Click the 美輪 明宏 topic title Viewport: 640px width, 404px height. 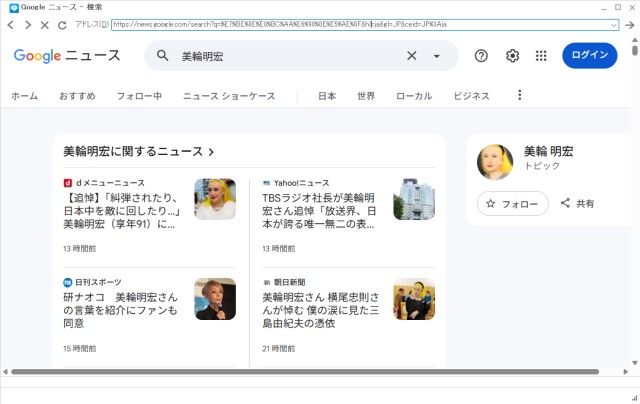(x=549, y=151)
